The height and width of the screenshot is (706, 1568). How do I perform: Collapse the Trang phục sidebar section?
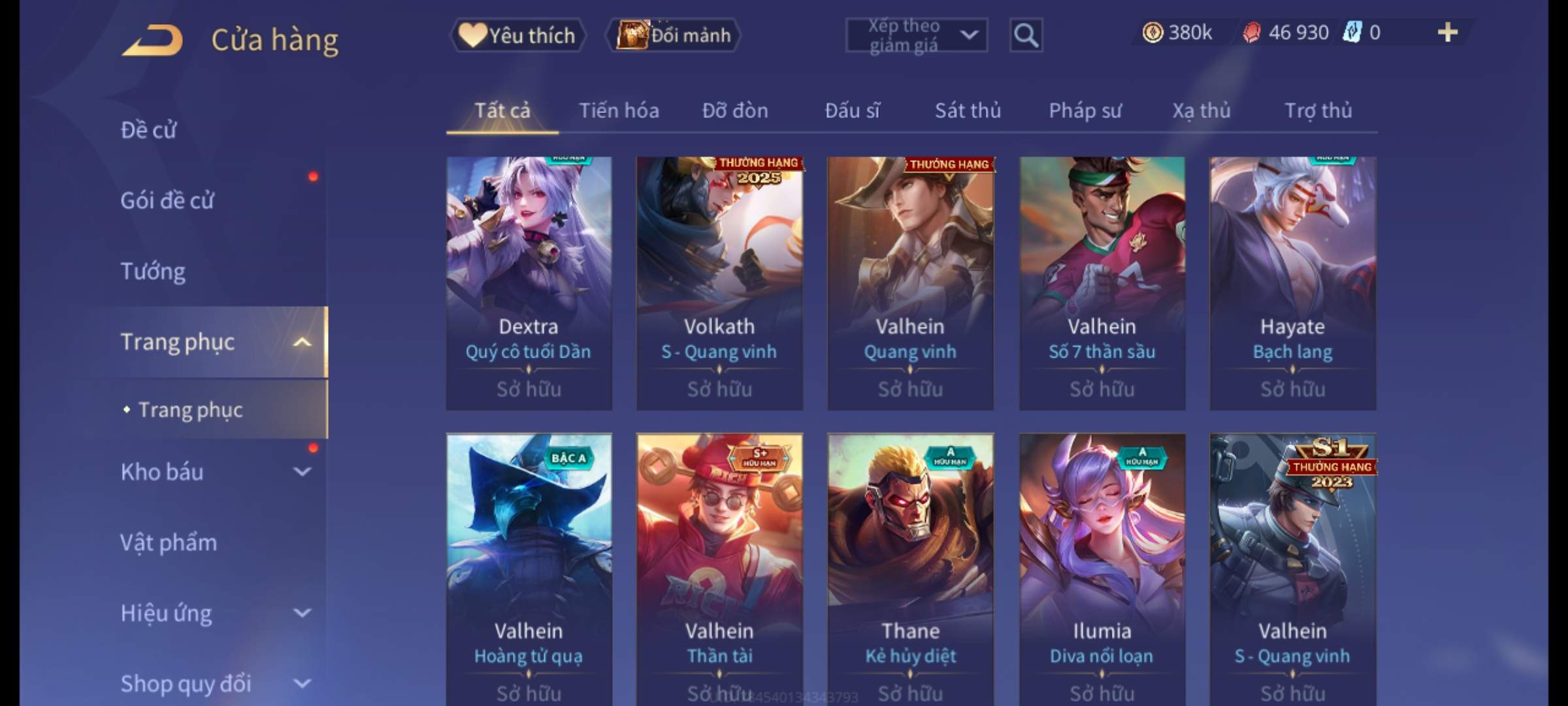302,342
